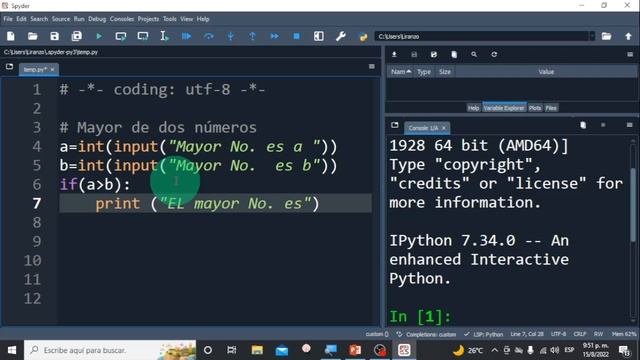This screenshot has height=360, width=640.
Task: Maximize the current pane
Action: tap(319, 36)
